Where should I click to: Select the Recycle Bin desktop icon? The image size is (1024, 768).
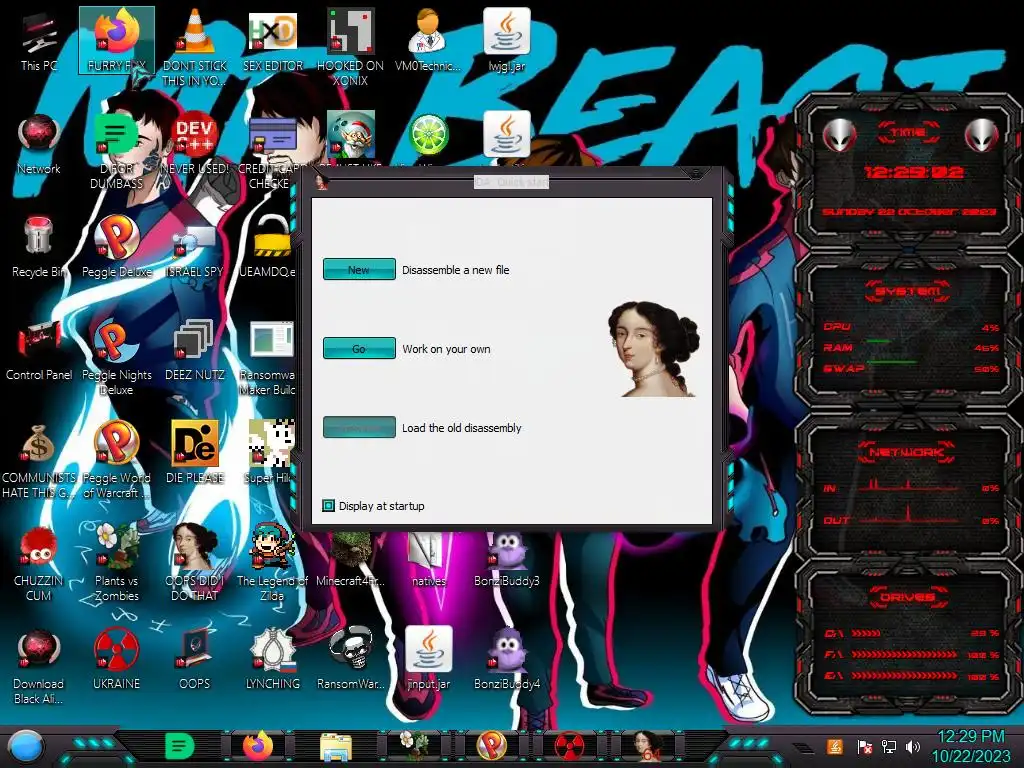coord(39,247)
